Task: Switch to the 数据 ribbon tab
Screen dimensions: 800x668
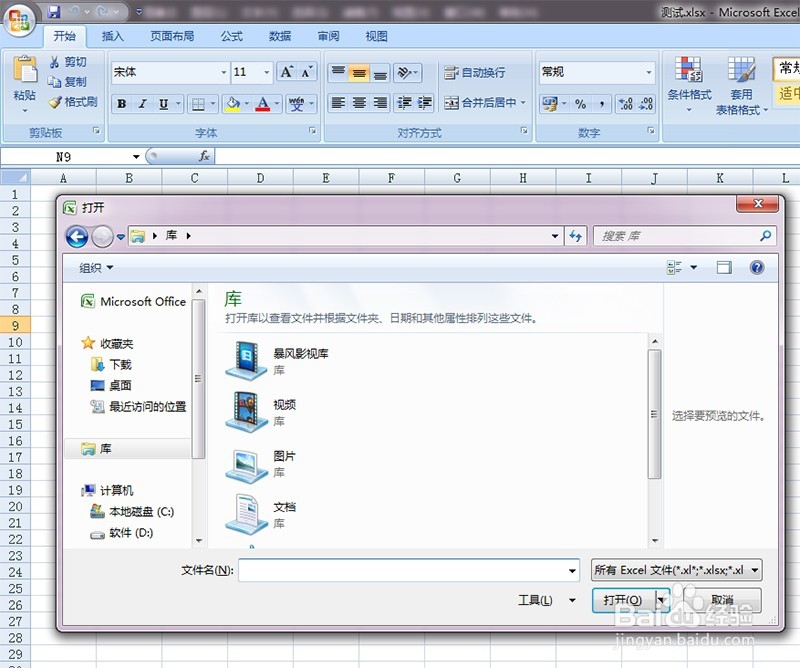Action: [x=280, y=36]
